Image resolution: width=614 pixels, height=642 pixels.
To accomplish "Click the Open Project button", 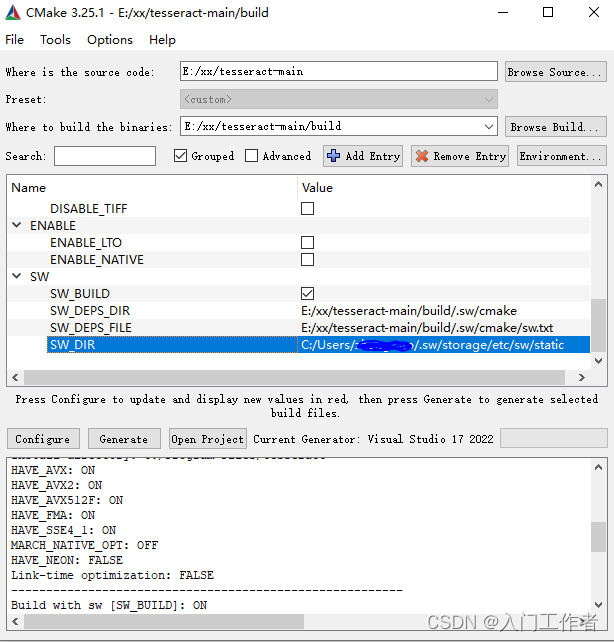I will [x=208, y=439].
